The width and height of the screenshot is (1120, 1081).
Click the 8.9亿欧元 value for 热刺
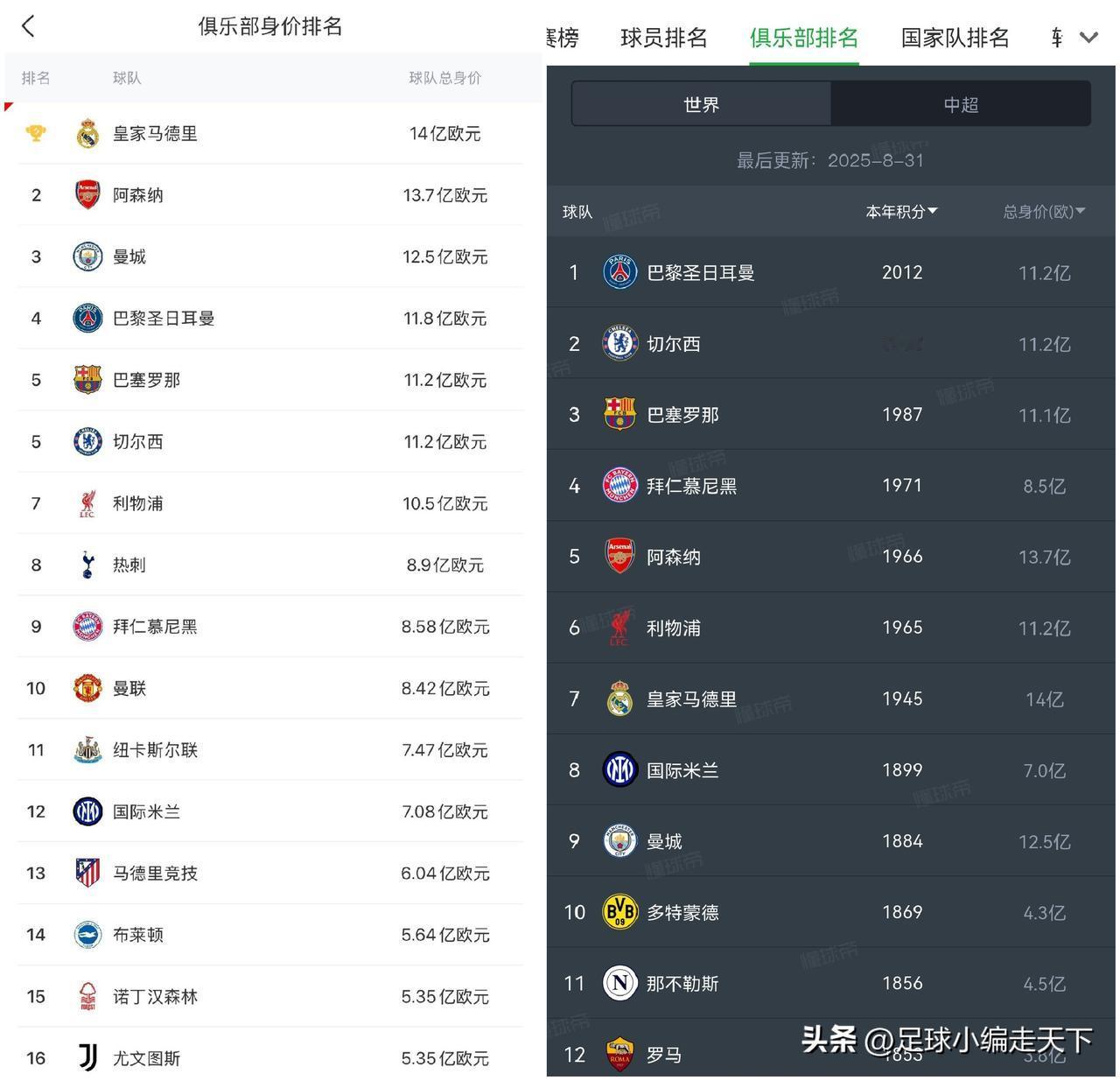(445, 565)
